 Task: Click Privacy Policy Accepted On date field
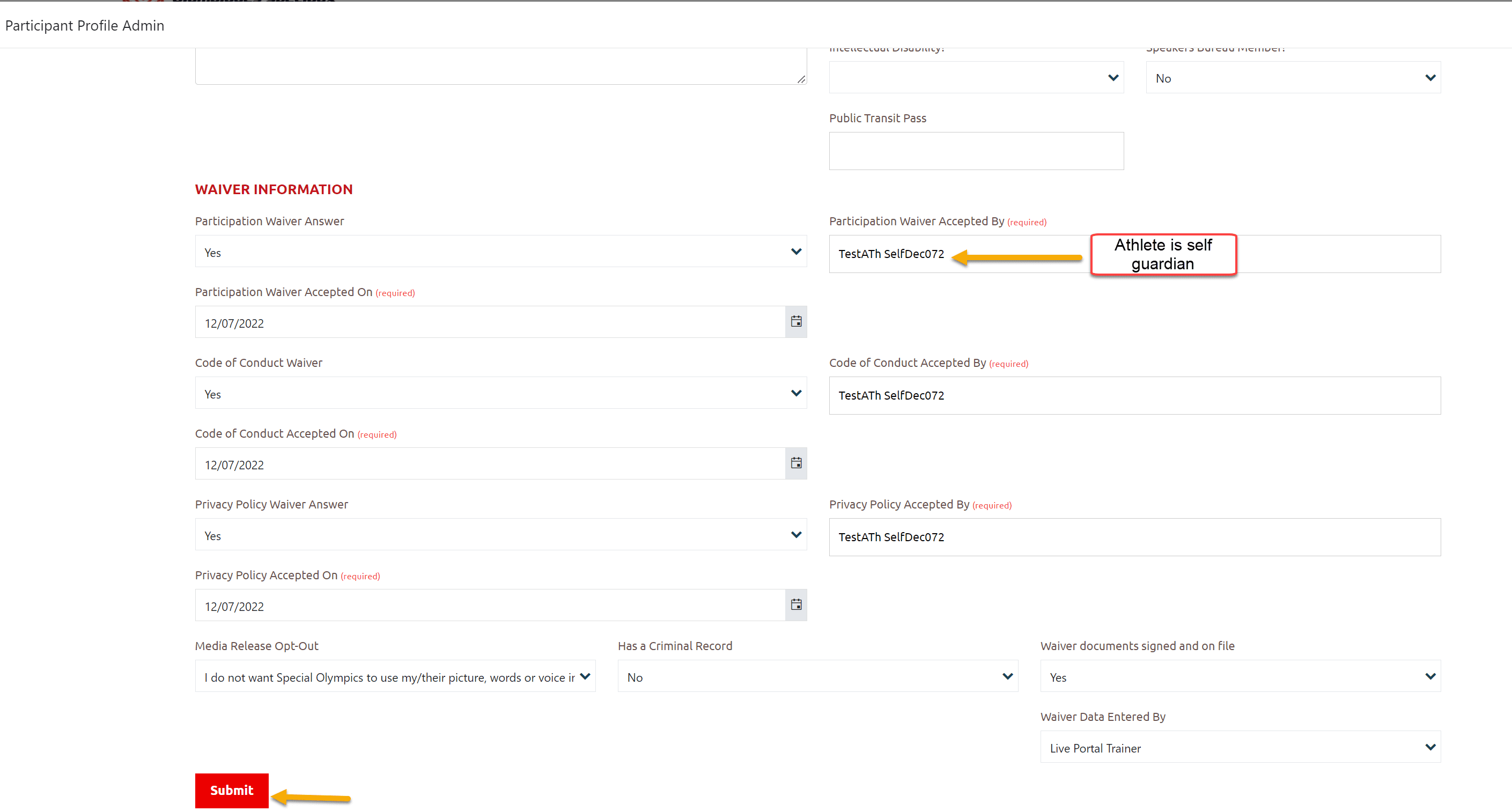click(x=490, y=605)
